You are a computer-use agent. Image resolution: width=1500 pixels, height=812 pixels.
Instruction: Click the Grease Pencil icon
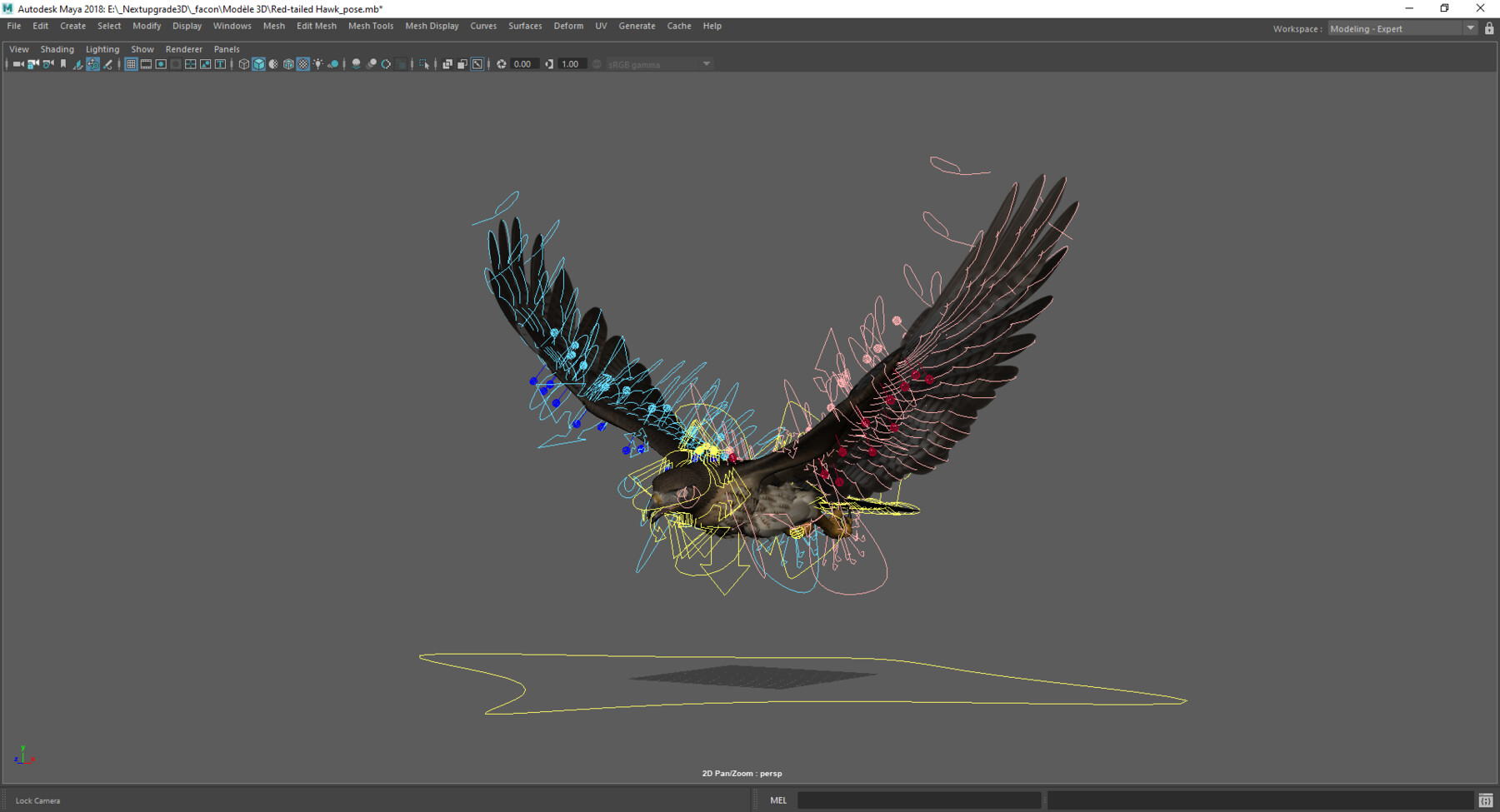pos(107,64)
